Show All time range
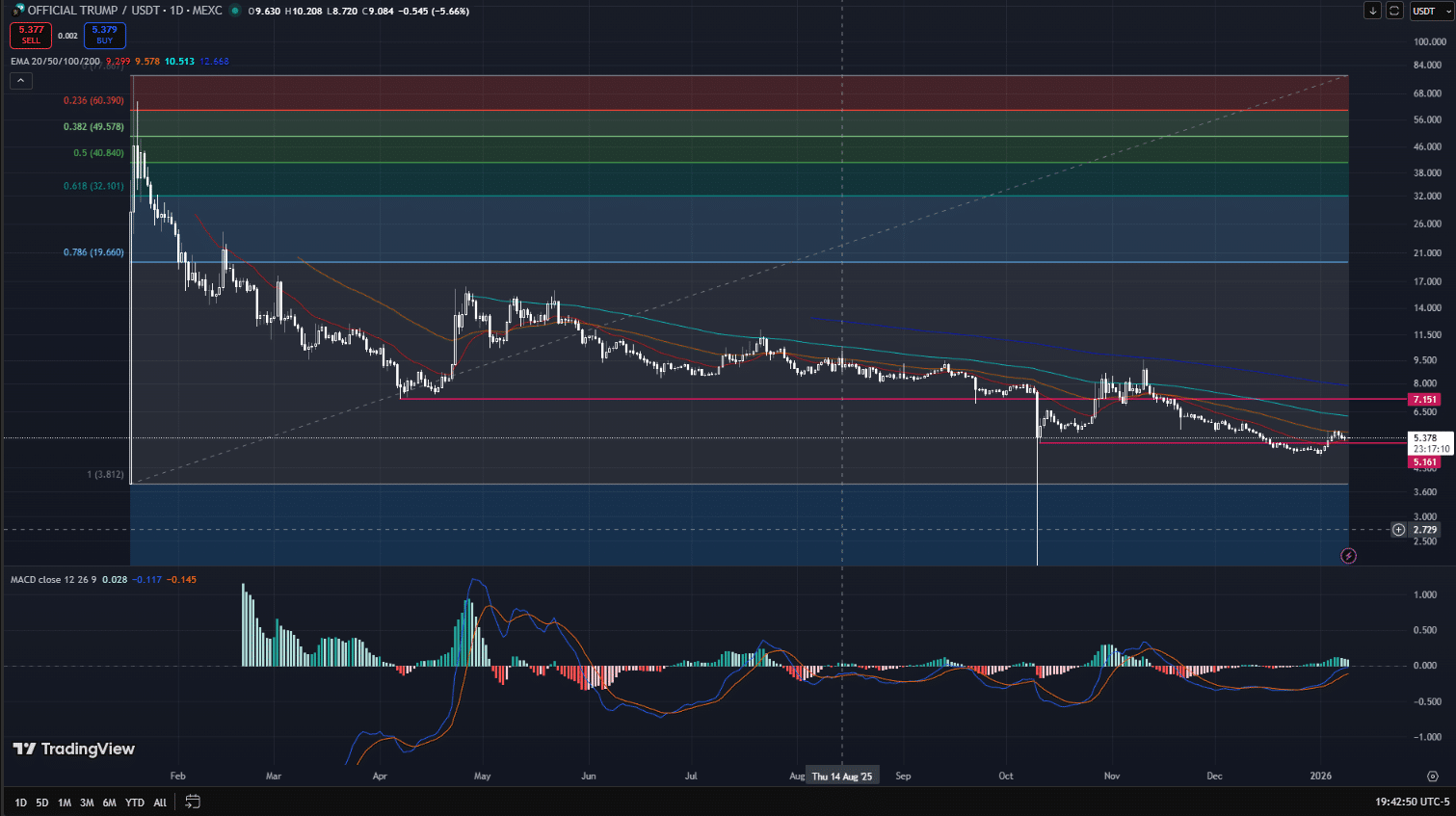 click(x=160, y=803)
